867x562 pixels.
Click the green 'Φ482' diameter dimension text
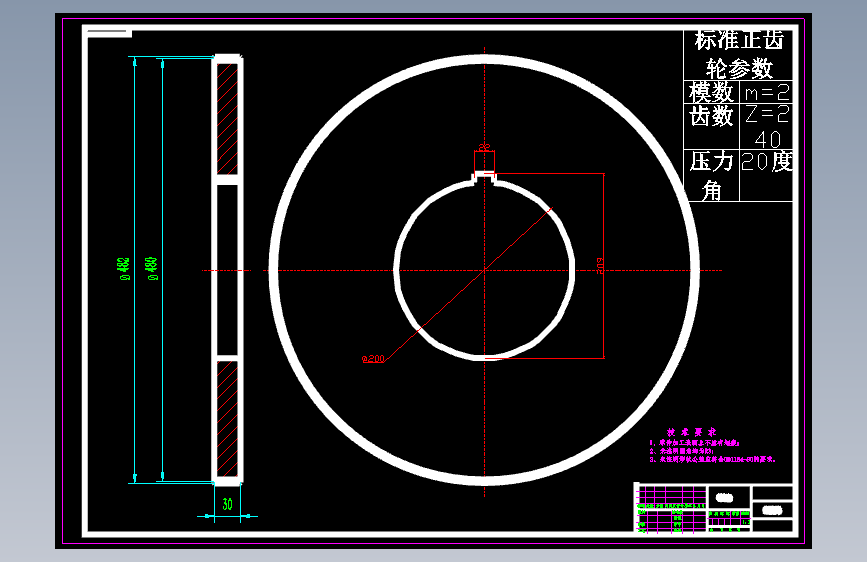124,269
